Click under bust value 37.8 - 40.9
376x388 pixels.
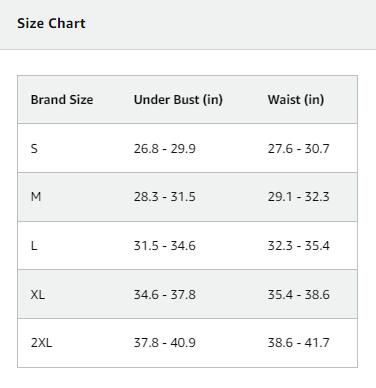165,343
